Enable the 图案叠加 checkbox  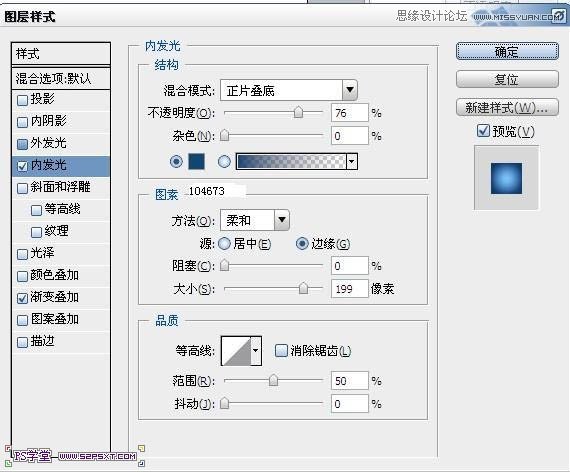(23, 320)
